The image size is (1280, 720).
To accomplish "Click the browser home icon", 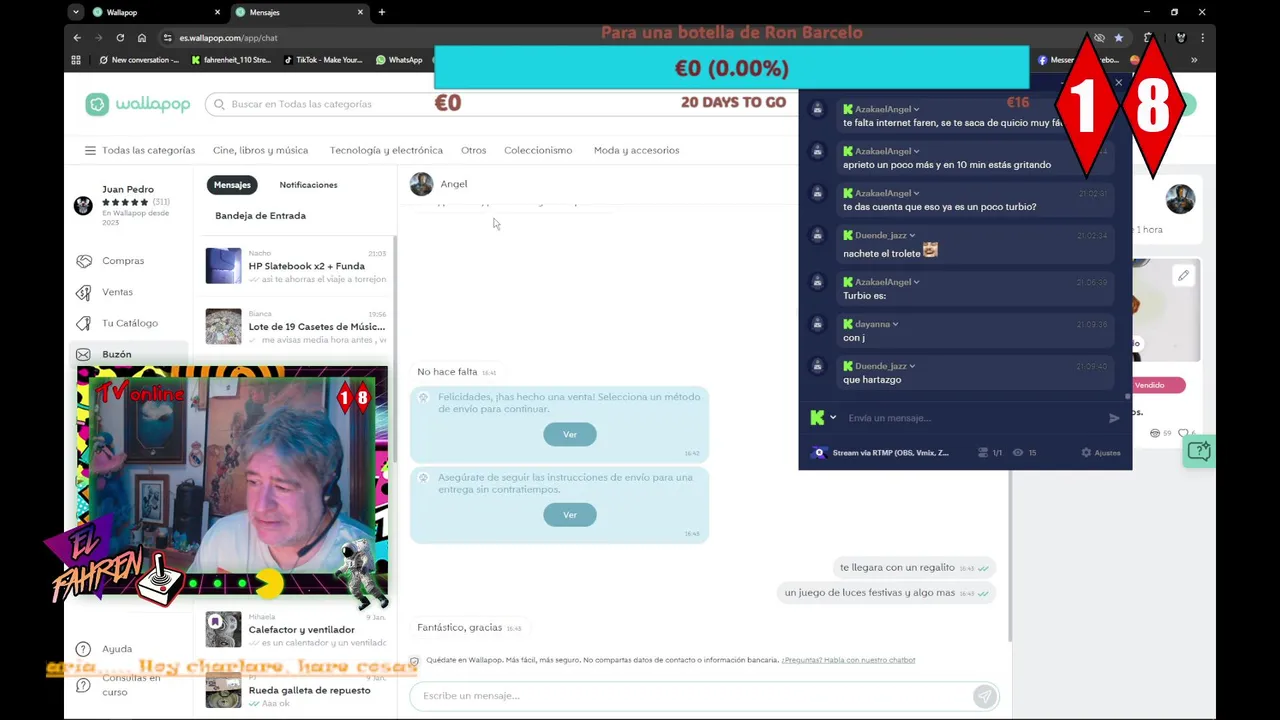I will pos(142,38).
